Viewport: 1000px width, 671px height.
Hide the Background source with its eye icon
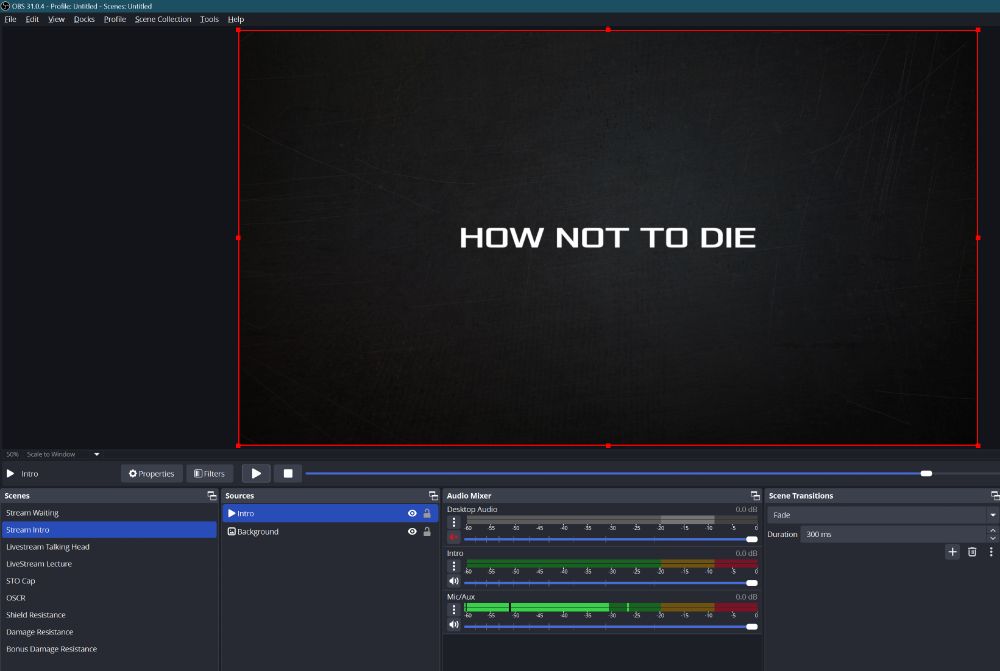pyautogui.click(x=412, y=531)
